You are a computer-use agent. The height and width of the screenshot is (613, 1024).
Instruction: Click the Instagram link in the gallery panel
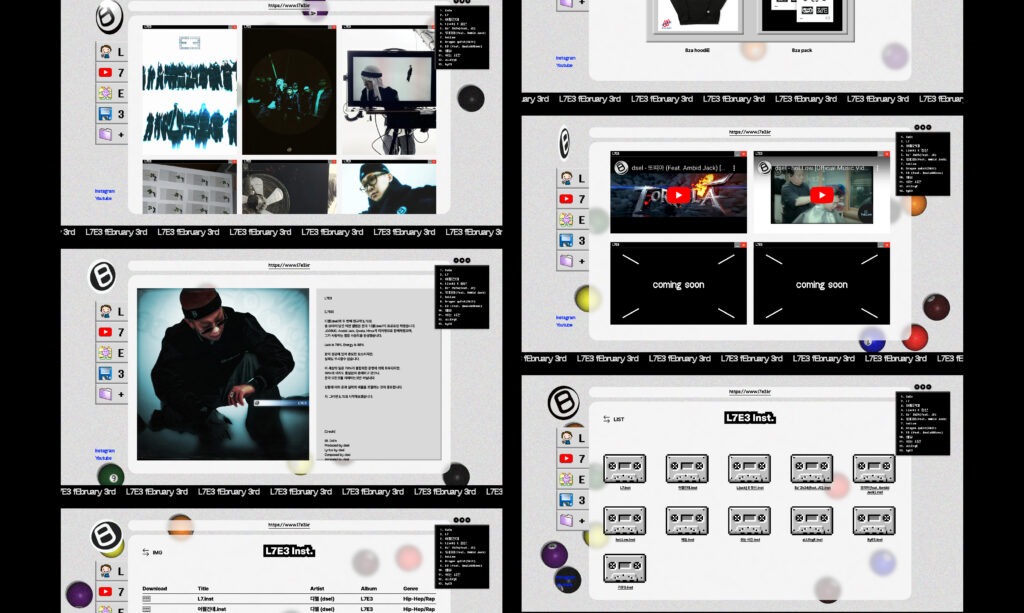[104, 191]
